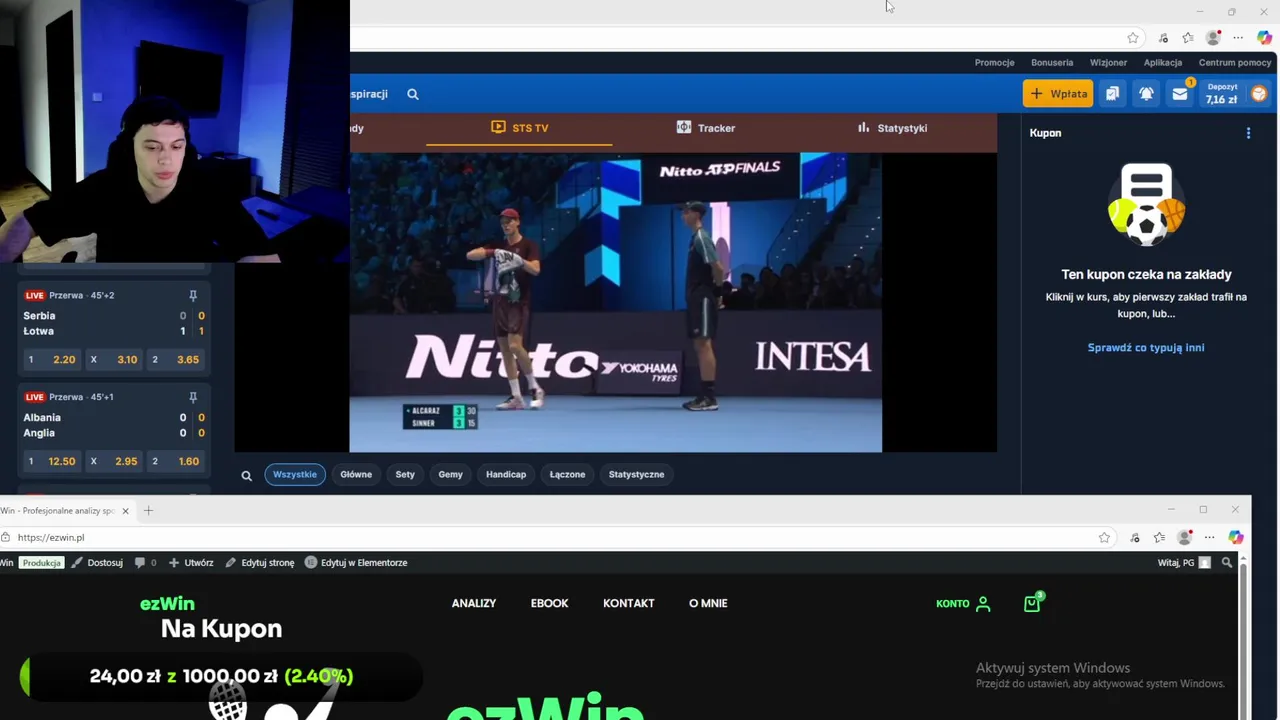Pick Anglia win odds 1.60

pyautogui.click(x=176, y=461)
